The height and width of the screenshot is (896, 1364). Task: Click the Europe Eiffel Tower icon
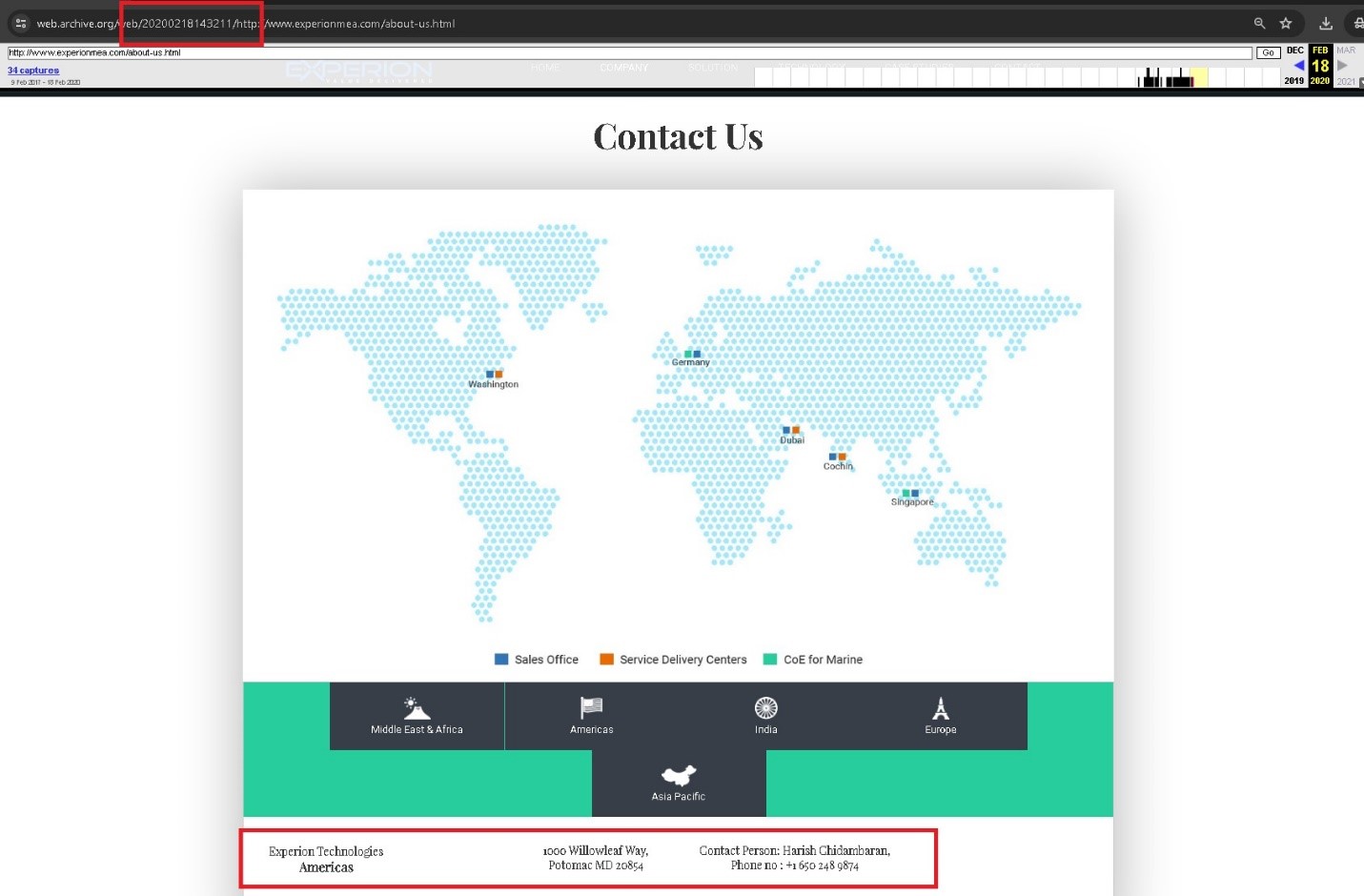coord(940,708)
